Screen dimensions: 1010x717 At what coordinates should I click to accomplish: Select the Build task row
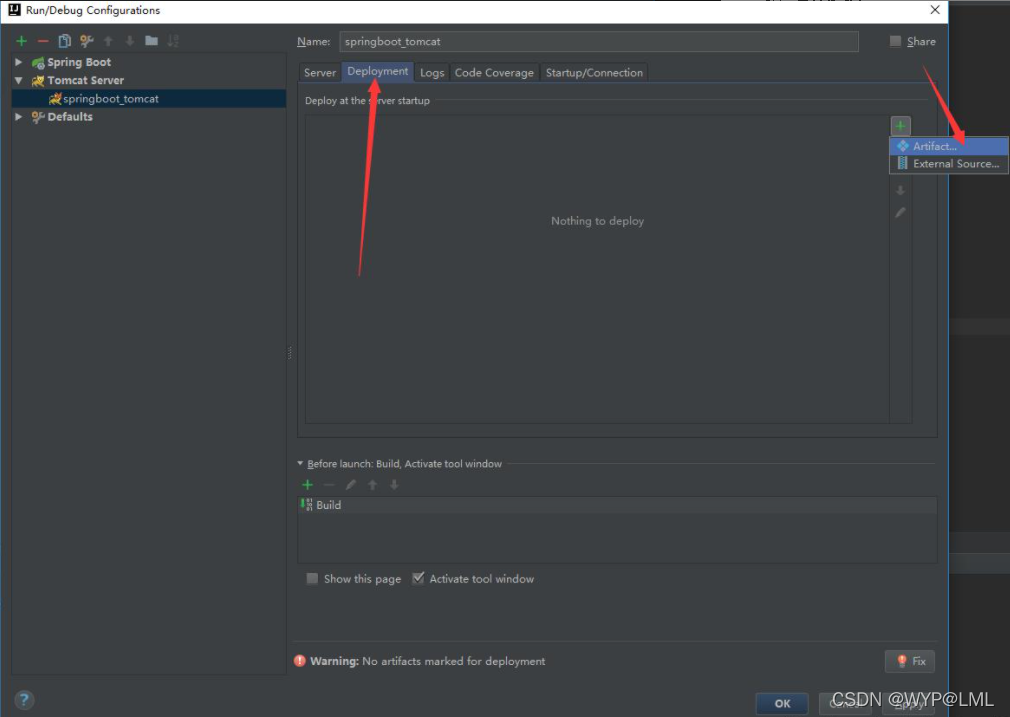point(617,505)
